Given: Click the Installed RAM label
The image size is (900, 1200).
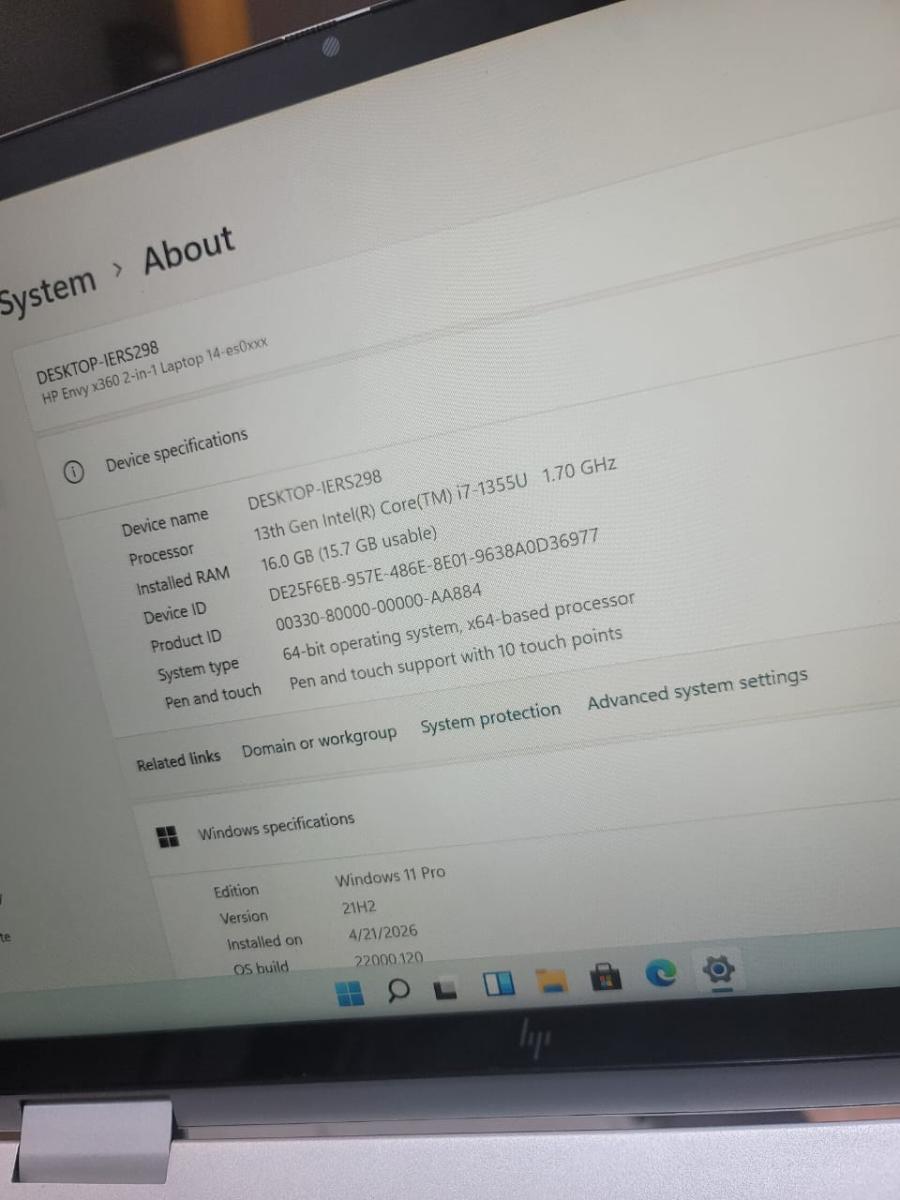Looking at the screenshot, I should [182, 581].
